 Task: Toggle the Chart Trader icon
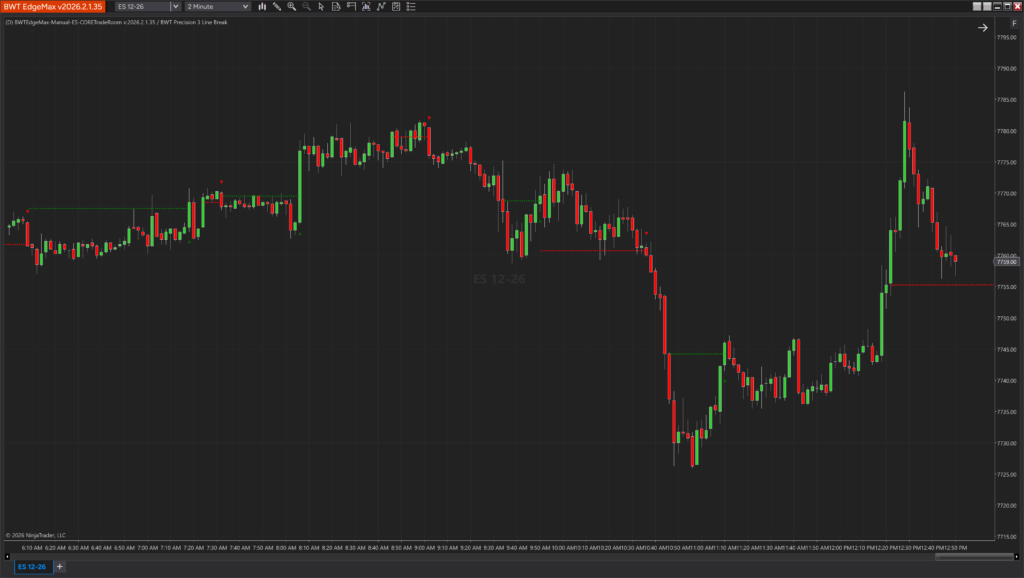click(351, 7)
